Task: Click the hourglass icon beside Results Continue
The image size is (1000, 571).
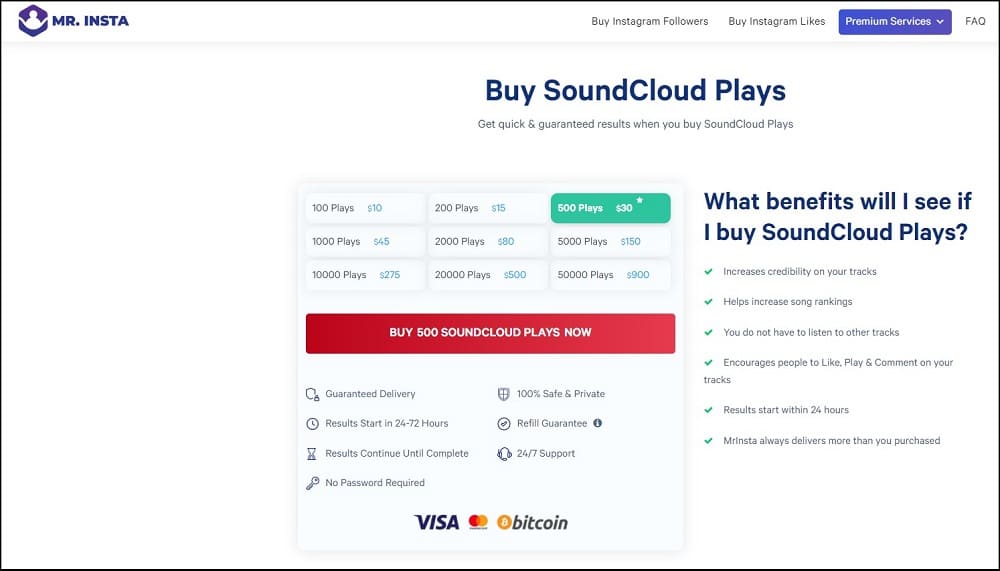Action: click(x=311, y=454)
